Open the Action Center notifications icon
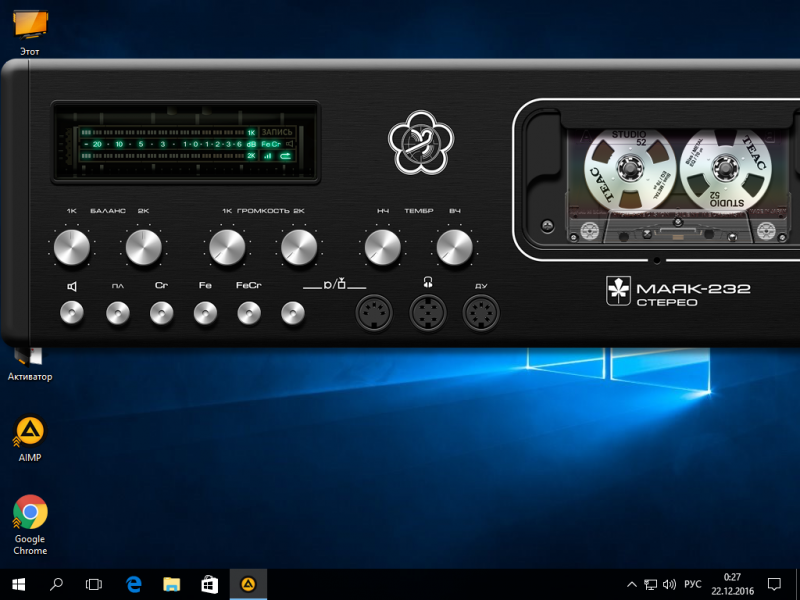The height and width of the screenshot is (600, 800). 774,585
